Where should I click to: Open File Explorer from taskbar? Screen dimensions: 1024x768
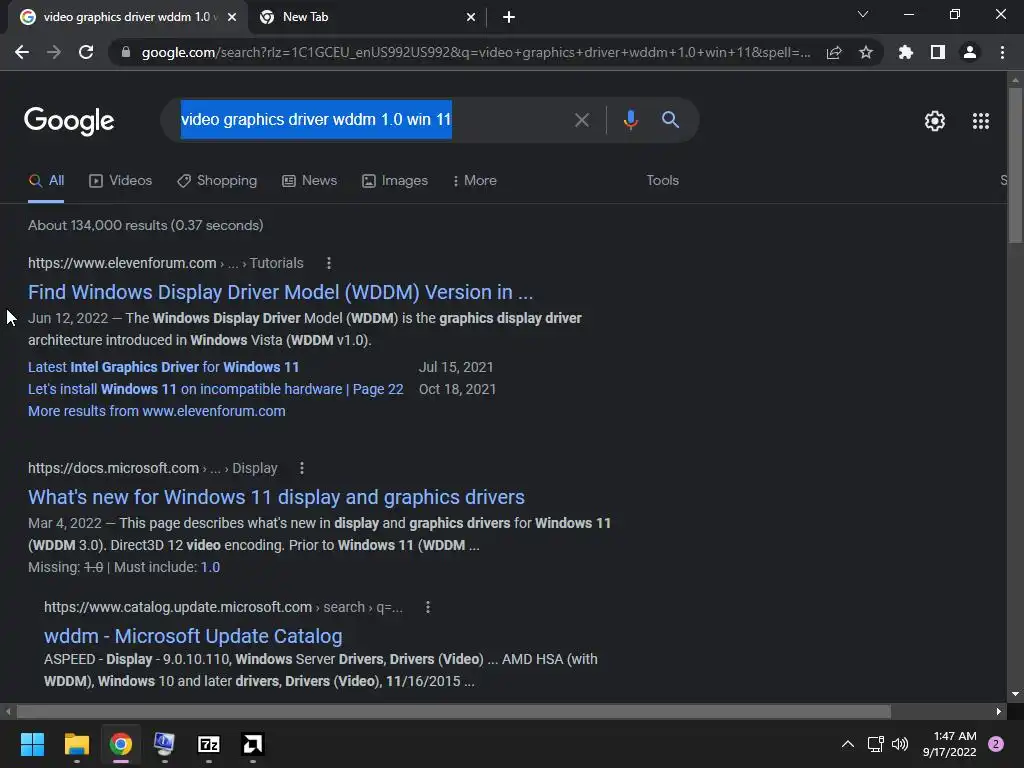76,744
